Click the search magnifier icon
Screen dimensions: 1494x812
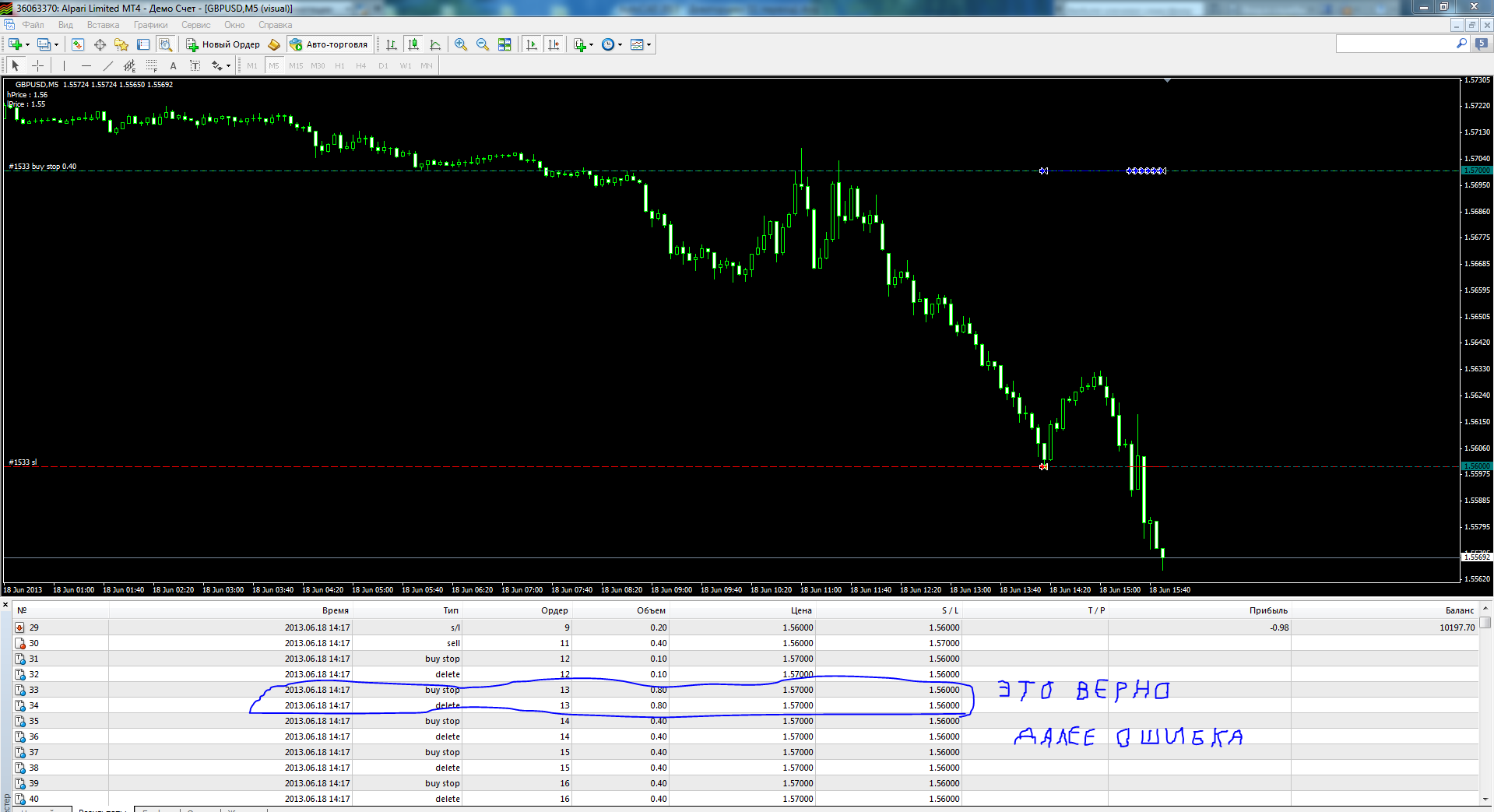pos(1461,44)
